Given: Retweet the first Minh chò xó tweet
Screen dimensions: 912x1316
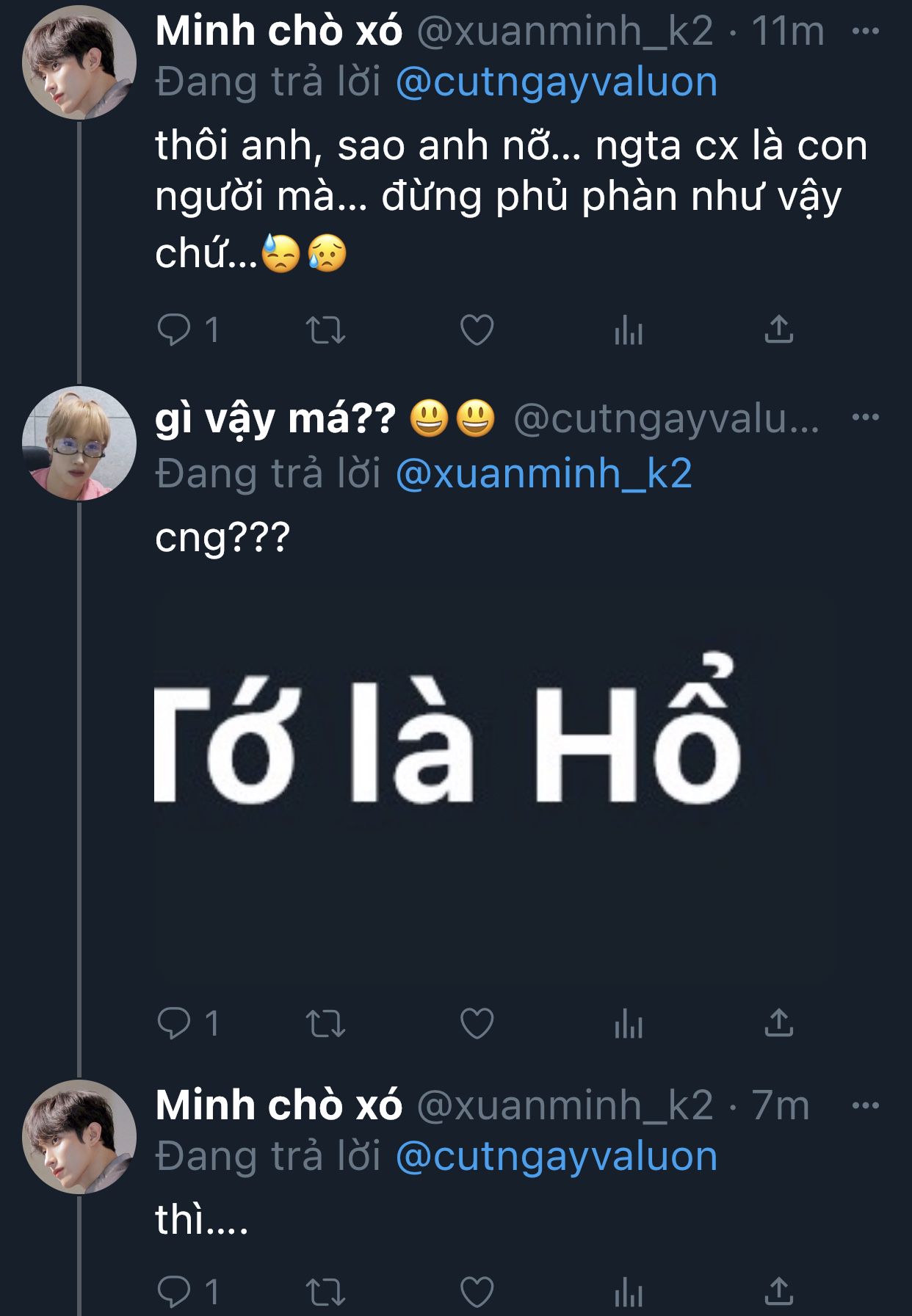Looking at the screenshot, I should point(325,330).
